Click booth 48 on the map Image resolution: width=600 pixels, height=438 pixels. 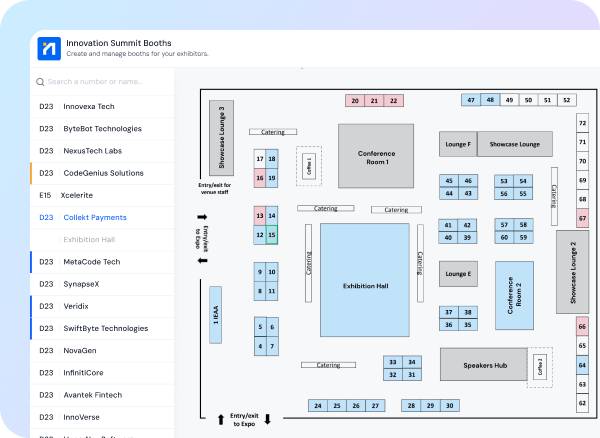point(490,100)
